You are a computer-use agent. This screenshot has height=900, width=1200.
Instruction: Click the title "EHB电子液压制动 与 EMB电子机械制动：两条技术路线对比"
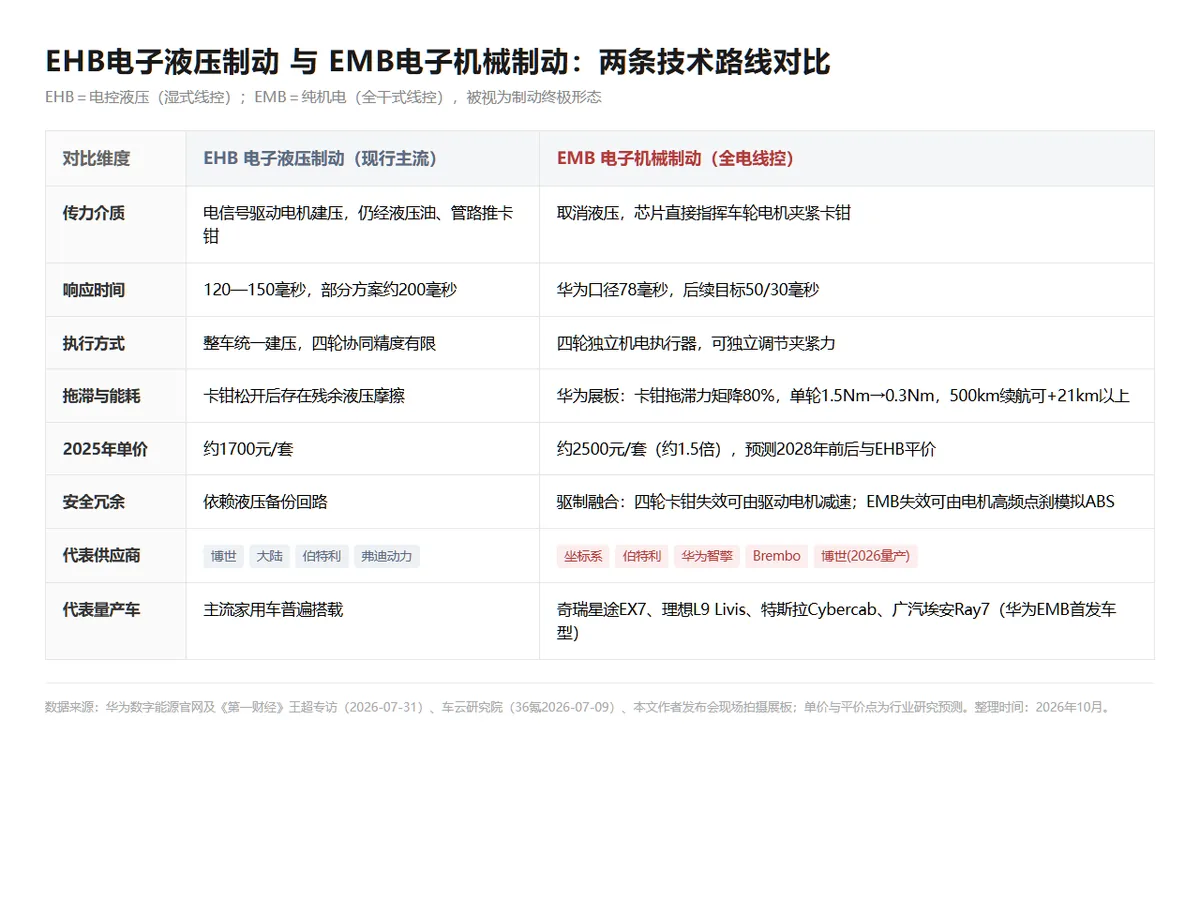point(438,62)
